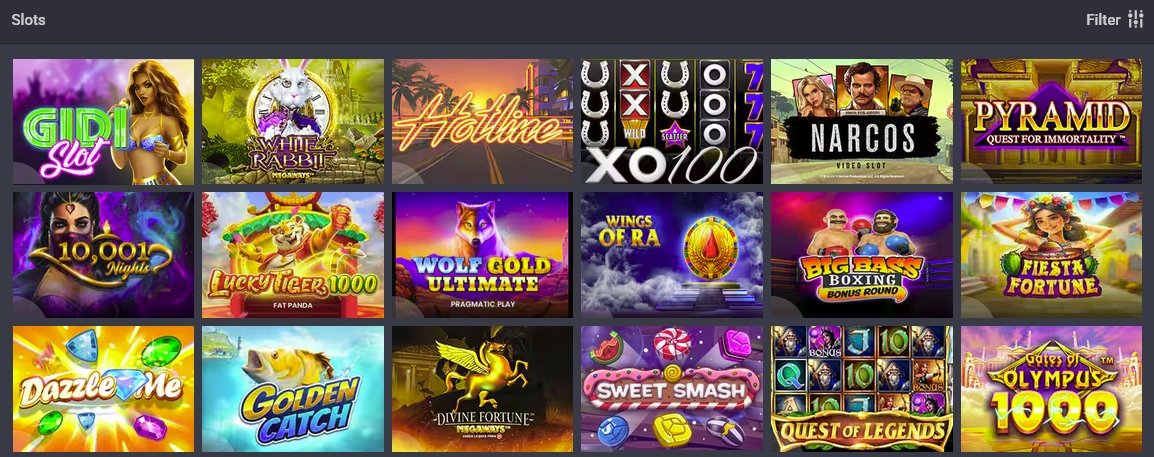Choose the Sweet Smash game
The image size is (1154, 457).
[x=672, y=389]
